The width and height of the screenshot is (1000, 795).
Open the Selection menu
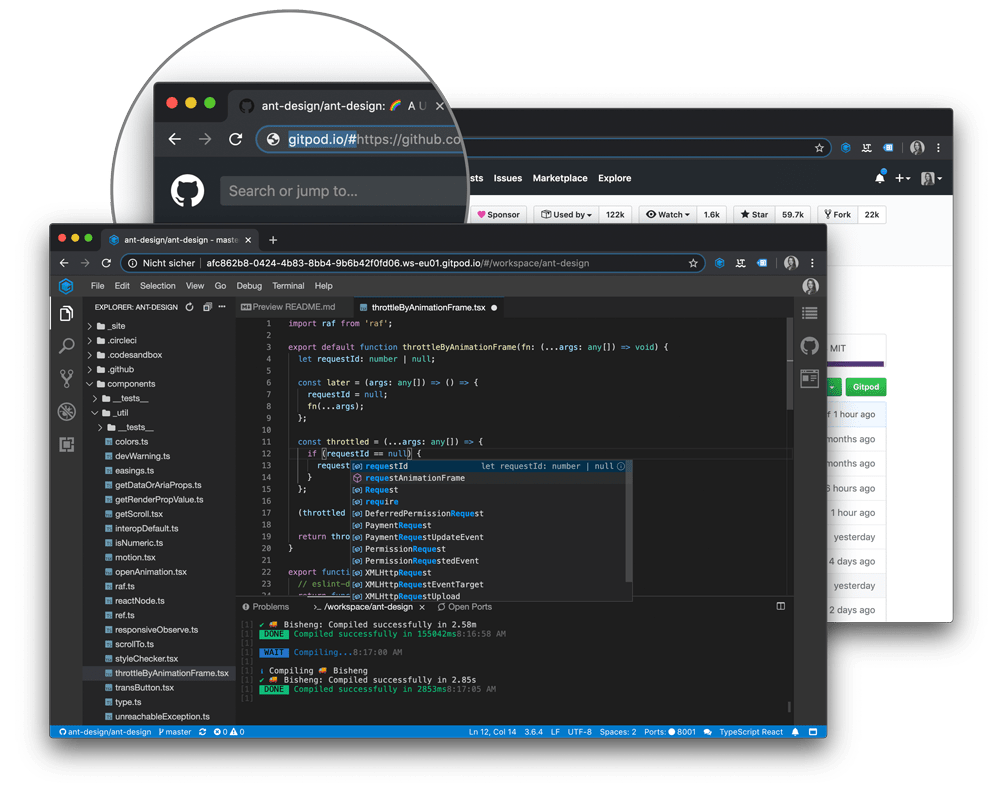pyautogui.click(x=158, y=286)
